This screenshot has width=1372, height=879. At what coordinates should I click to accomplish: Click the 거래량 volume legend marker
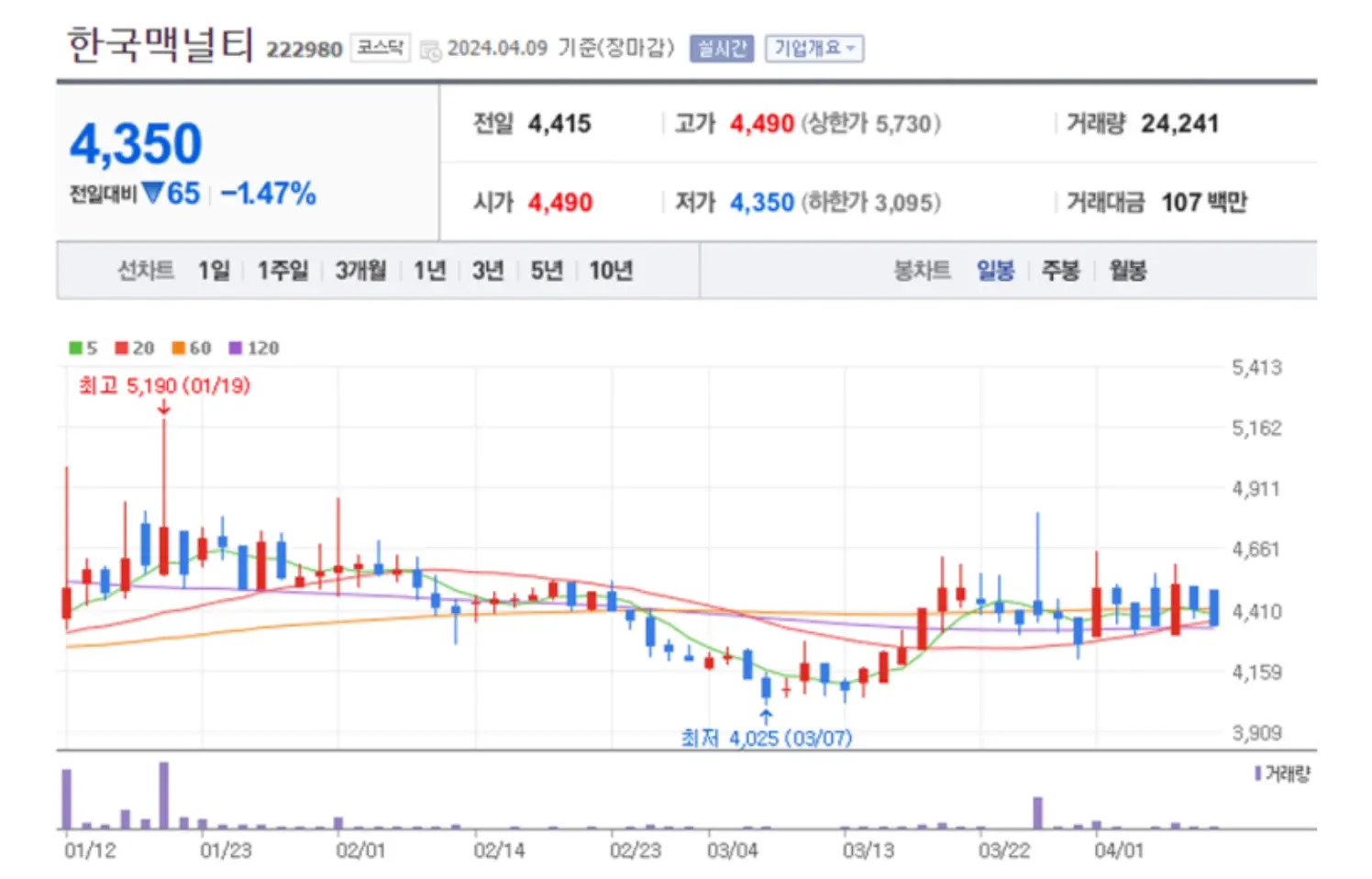coord(1258,774)
